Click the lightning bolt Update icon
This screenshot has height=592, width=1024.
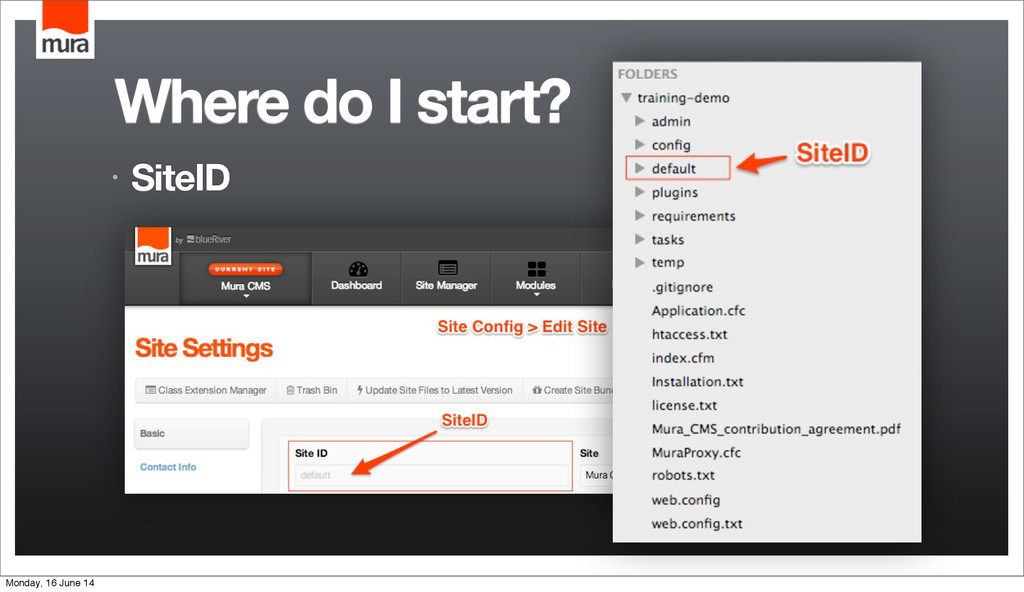[x=360, y=390]
